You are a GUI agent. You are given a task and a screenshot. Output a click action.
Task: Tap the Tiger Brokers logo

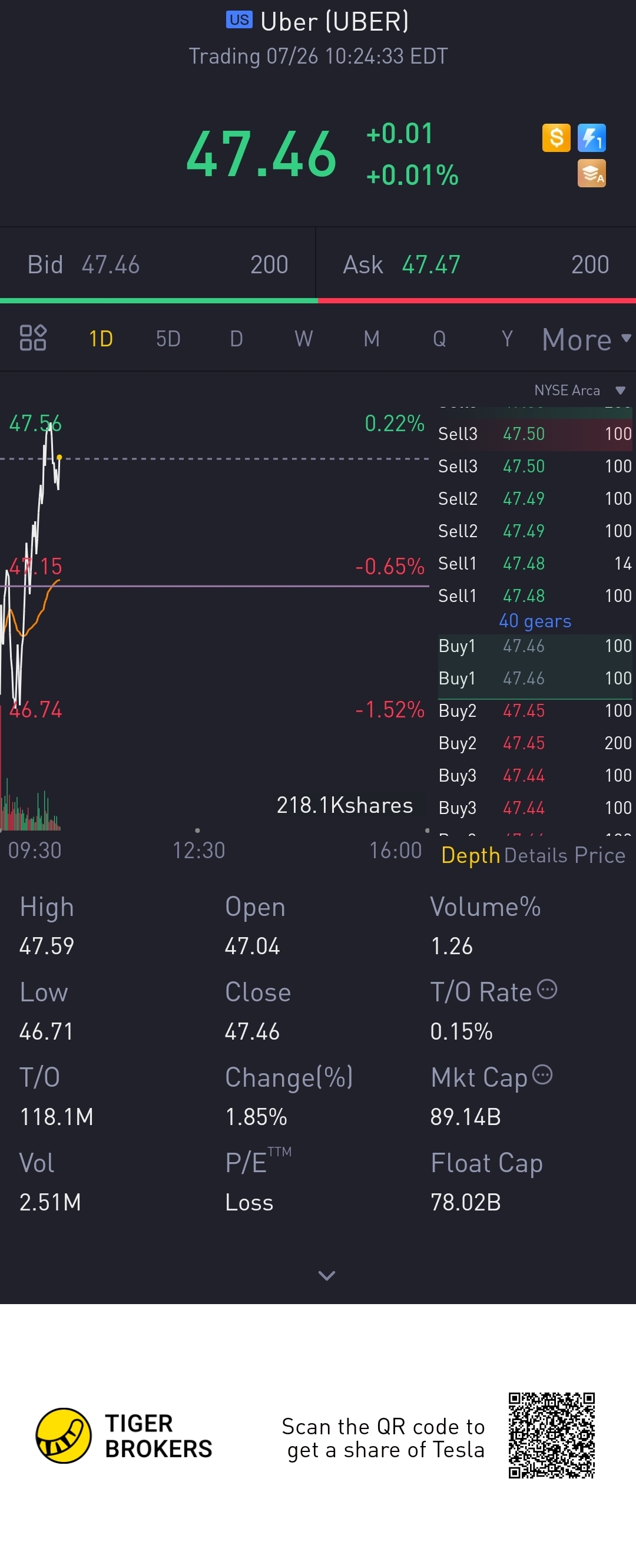pos(64,1435)
